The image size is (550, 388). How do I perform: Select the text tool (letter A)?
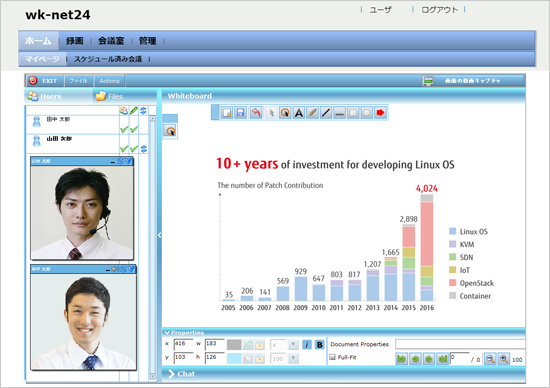299,113
